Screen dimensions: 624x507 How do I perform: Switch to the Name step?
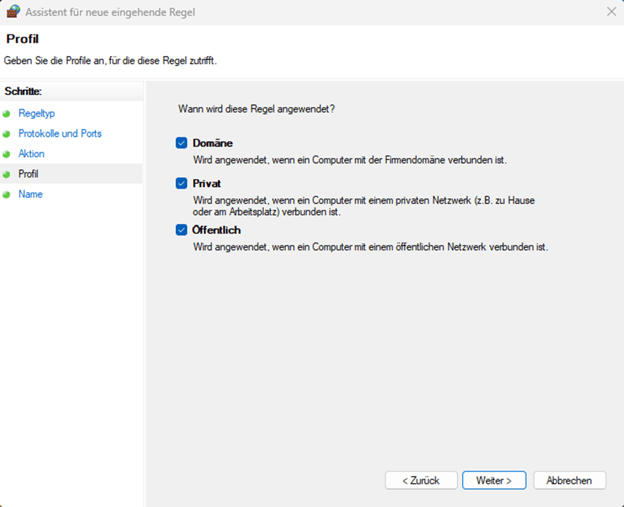pyautogui.click(x=30, y=194)
